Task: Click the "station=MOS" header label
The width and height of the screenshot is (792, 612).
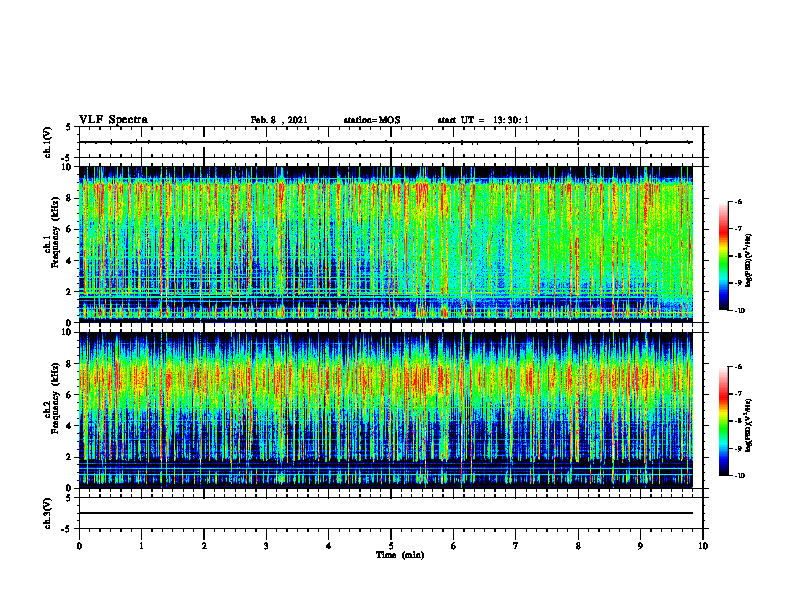Action: point(372,120)
